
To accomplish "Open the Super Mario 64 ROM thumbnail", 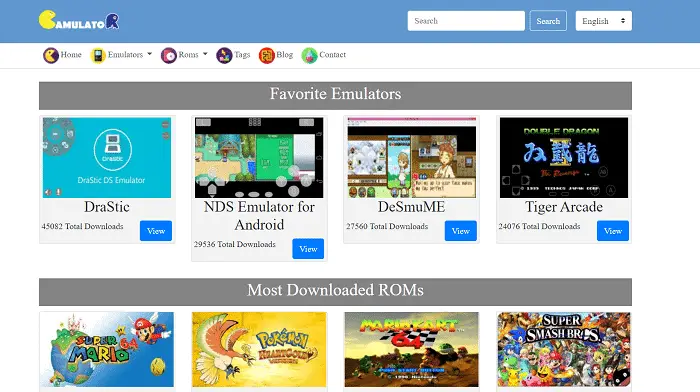I will [x=107, y=350].
